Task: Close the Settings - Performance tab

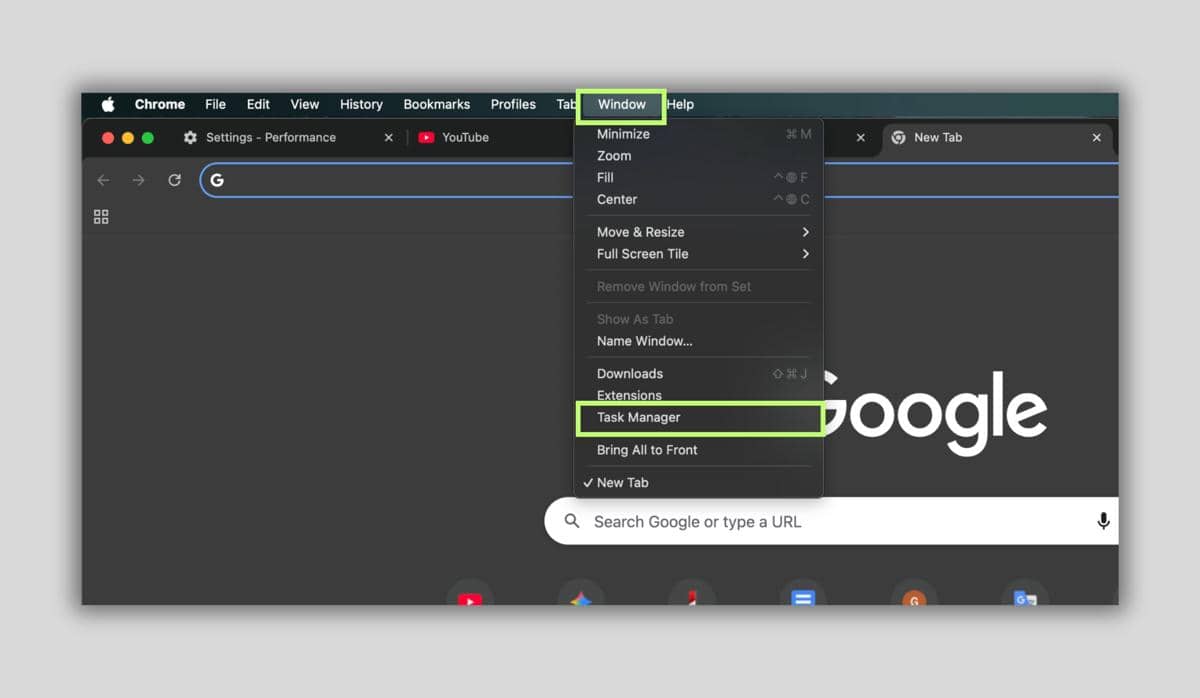Action: point(389,138)
